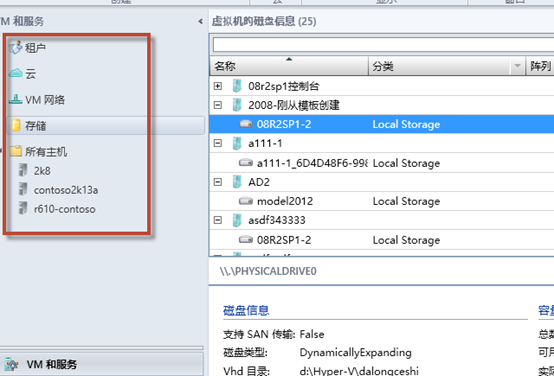Collapse the asdf343333 row
Image resolution: width=554 pixels, height=376 pixels.
218,221
